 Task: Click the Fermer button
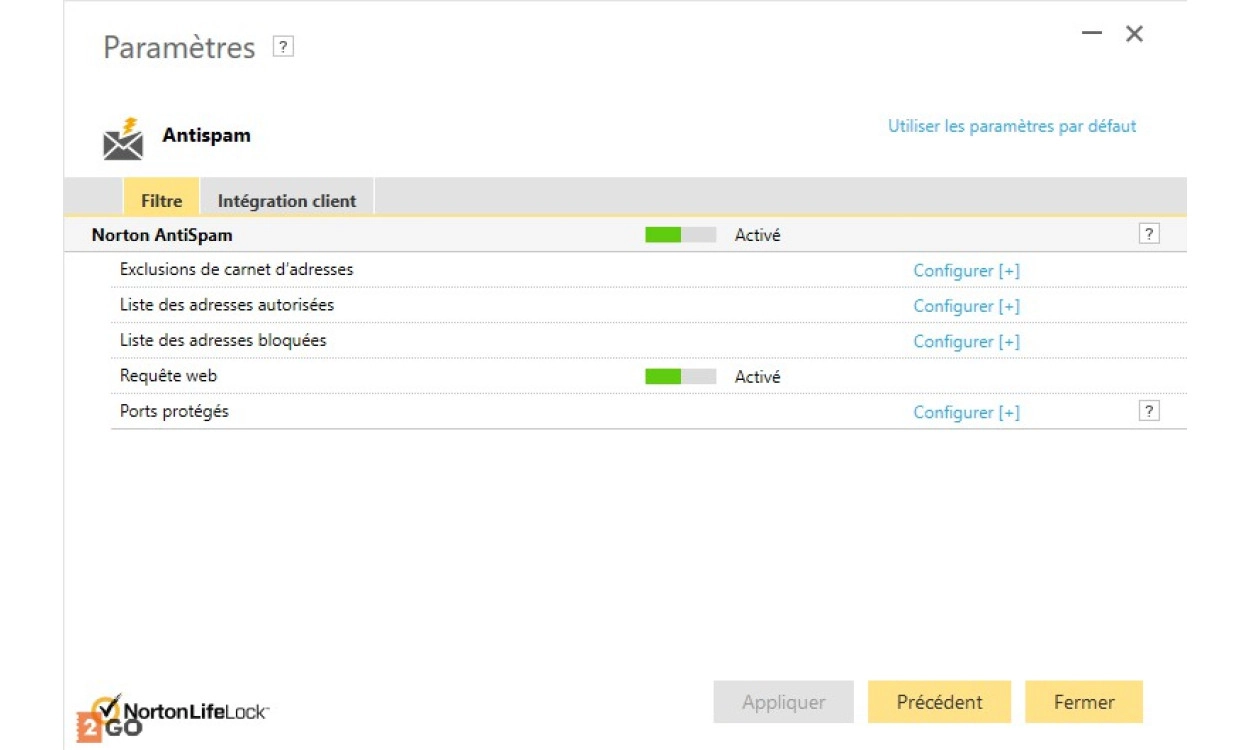tap(1084, 702)
